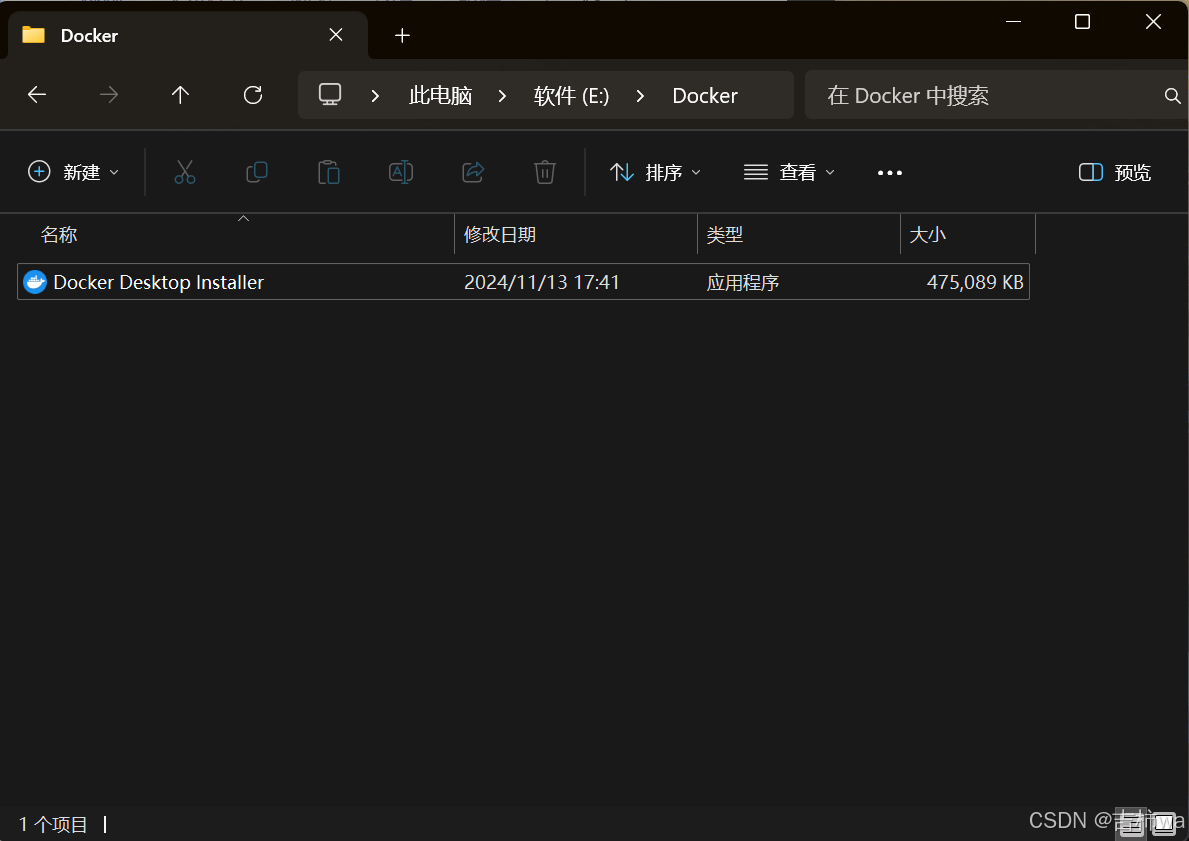Click the Paste clipboard icon
The height and width of the screenshot is (841, 1189).
[x=328, y=172]
